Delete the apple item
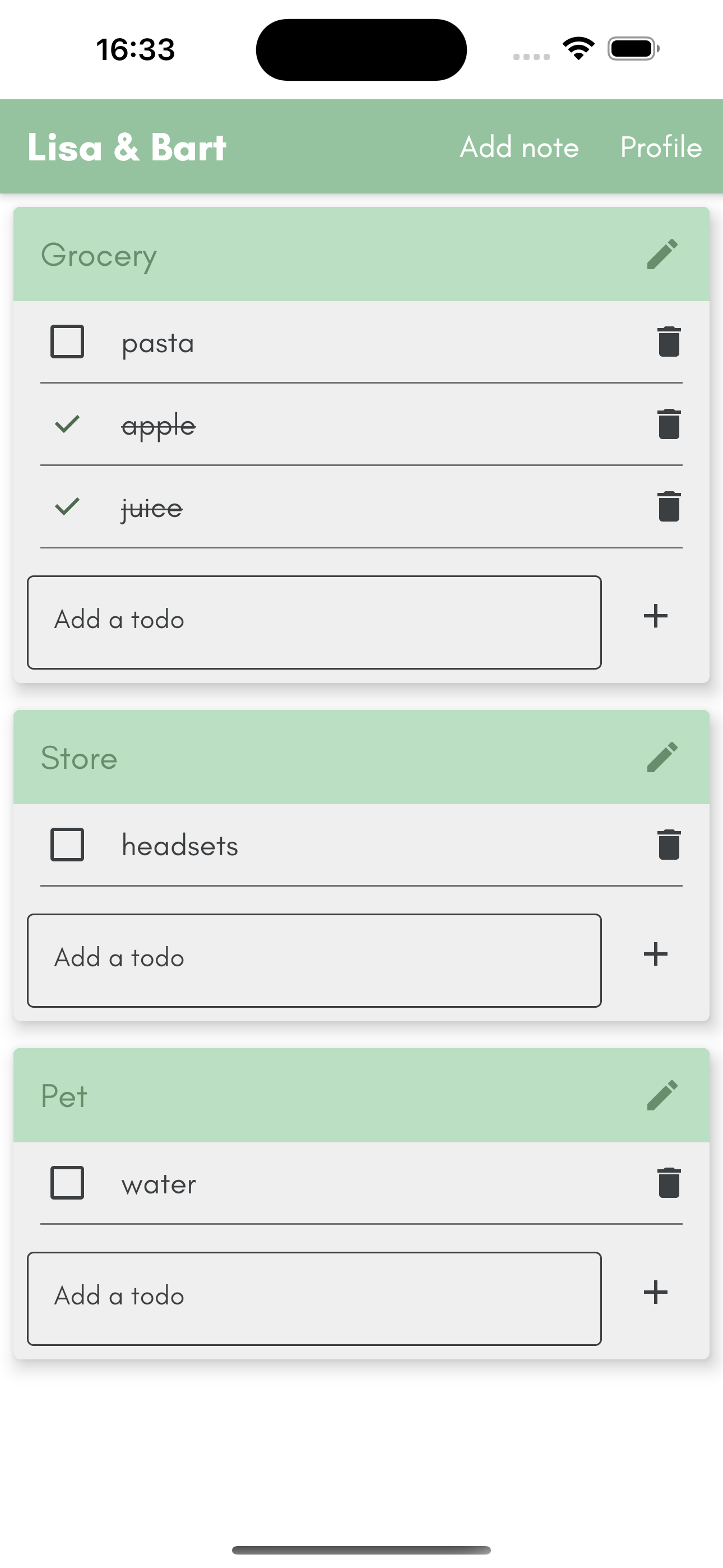 669,423
